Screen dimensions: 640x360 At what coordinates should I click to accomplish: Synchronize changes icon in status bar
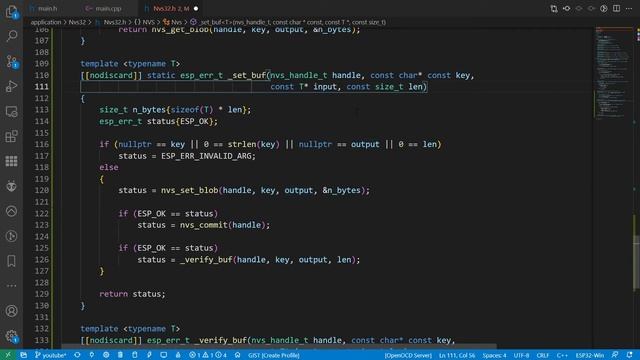(x=77, y=355)
